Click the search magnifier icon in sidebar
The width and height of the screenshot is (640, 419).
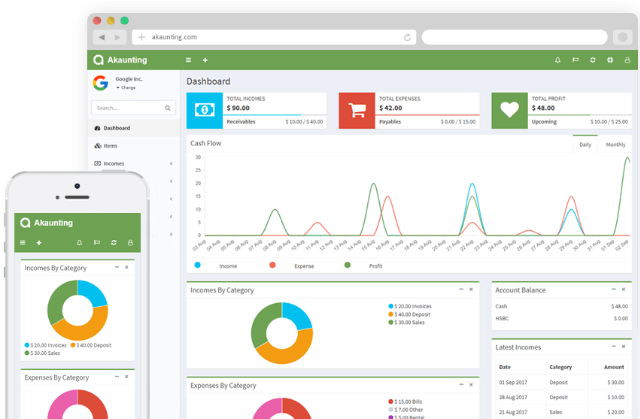167,108
